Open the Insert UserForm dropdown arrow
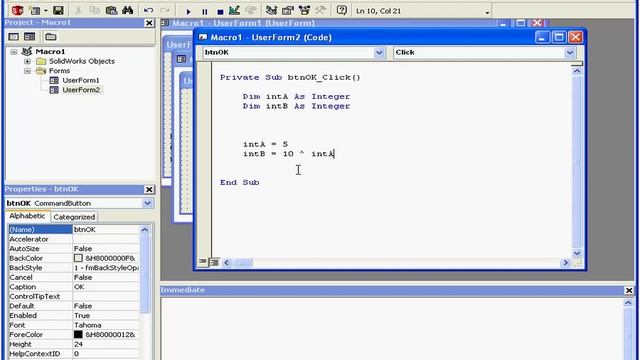This screenshot has width=640, height=360. (x=45, y=11)
